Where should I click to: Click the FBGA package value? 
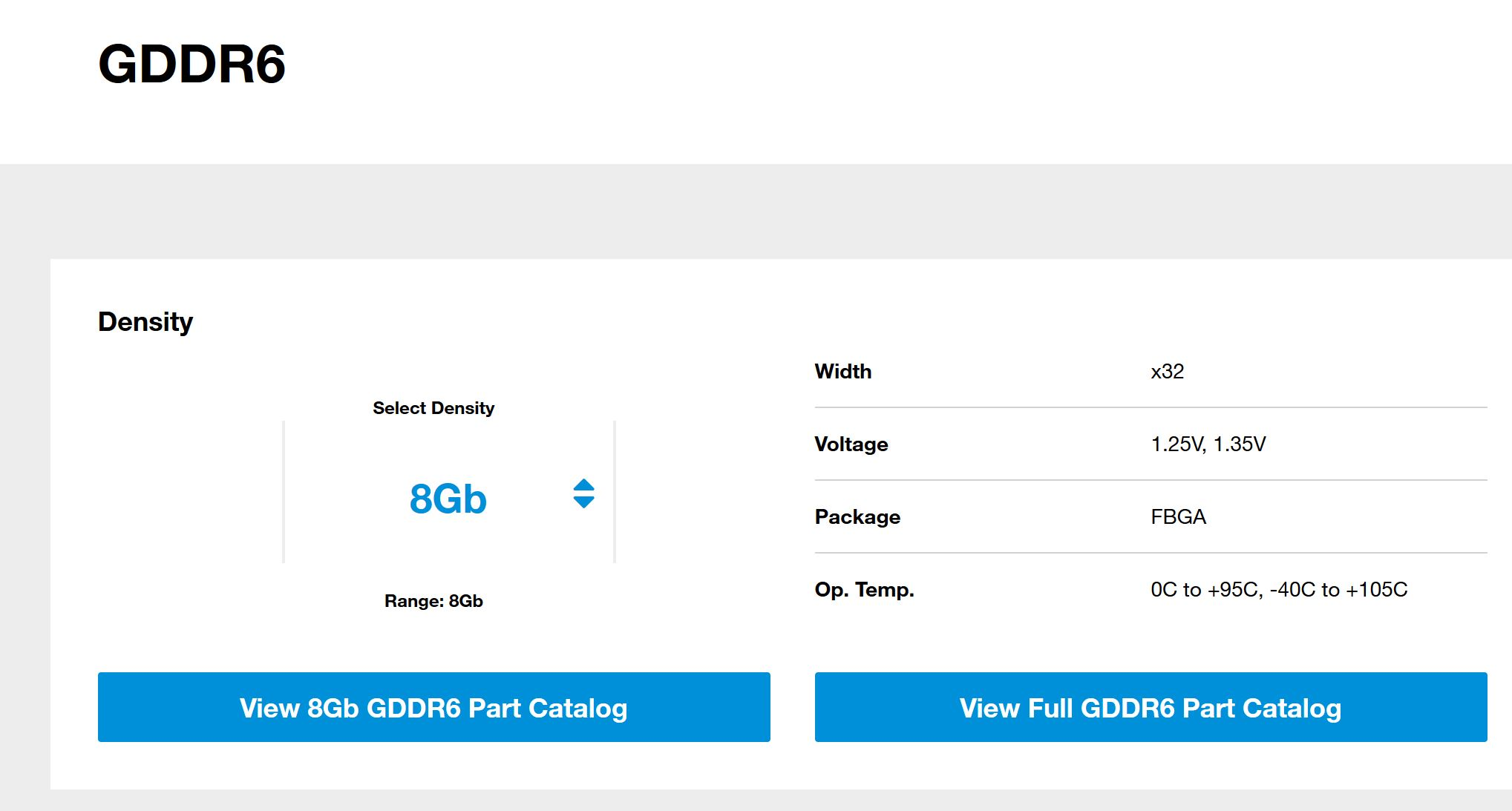click(x=1178, y=516)
